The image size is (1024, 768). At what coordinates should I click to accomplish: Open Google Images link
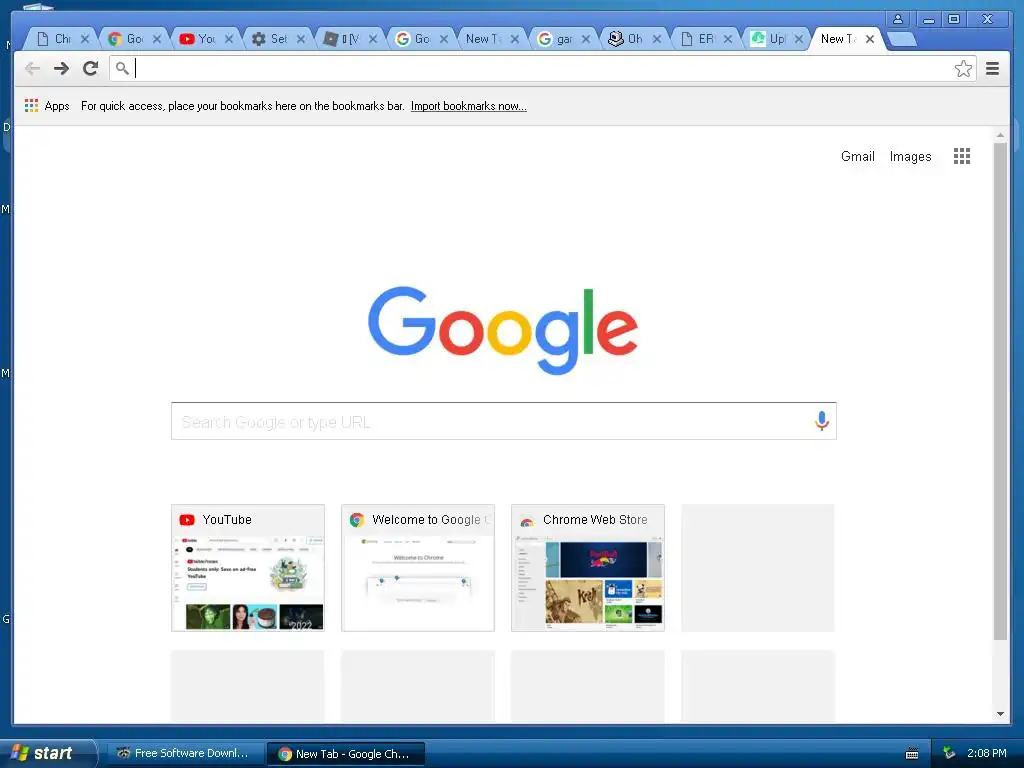pyautogui.click(x=910, y=156)
